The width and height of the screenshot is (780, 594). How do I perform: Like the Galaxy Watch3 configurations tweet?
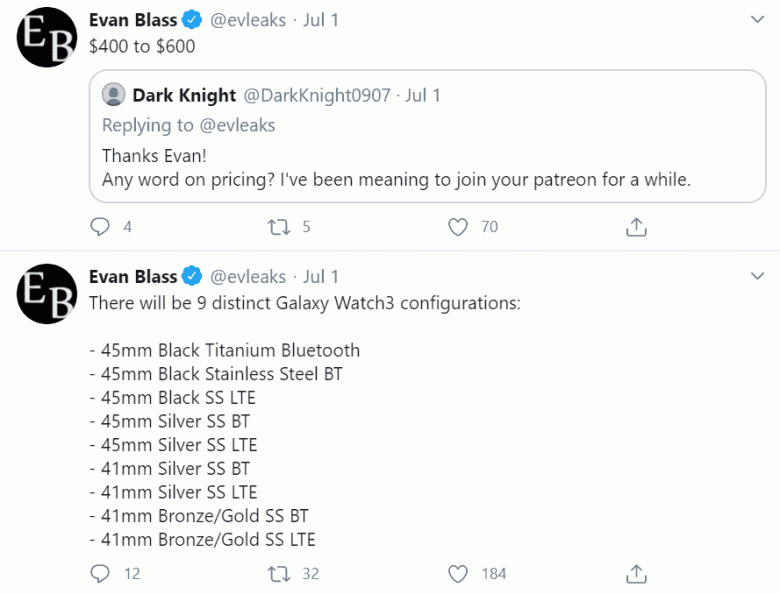point(458,573)
